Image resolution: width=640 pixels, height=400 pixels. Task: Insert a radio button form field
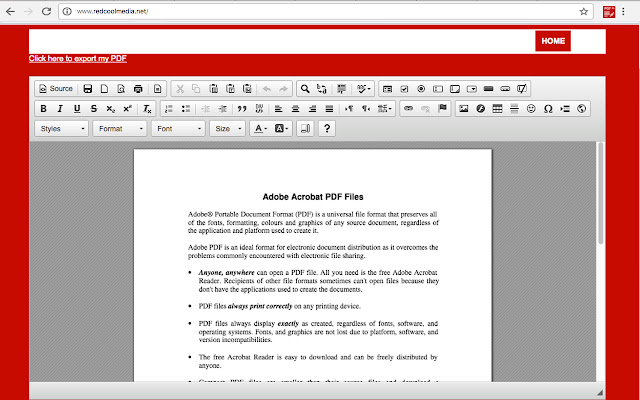coord(421,89)
